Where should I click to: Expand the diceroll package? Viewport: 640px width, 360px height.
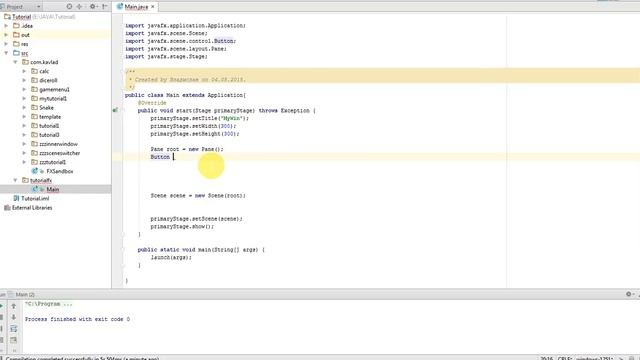pyautogui.click(x=24, y=80)
